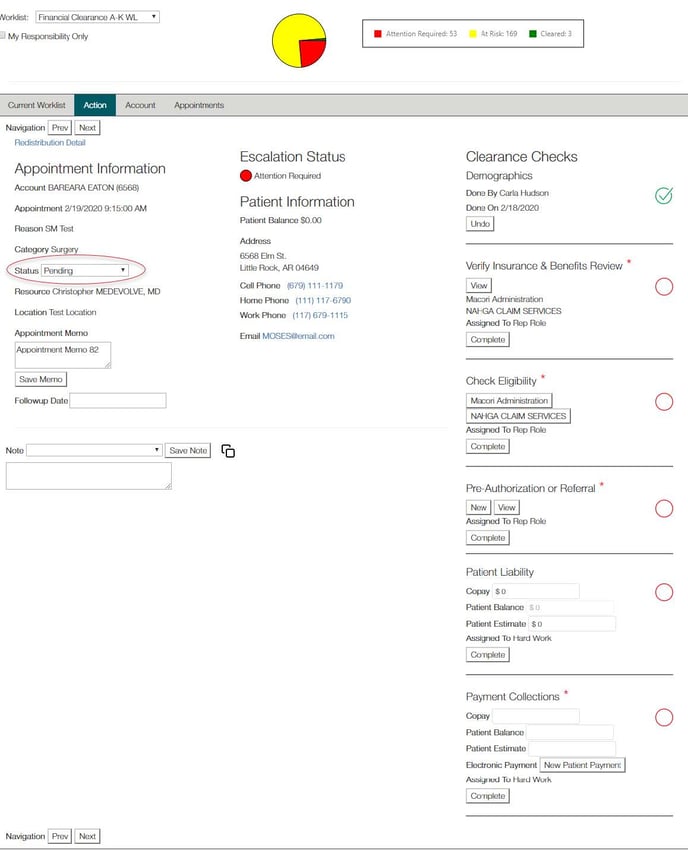Click the New Patient Payment button
Image resolution: width=688 pixels, height=851 pixels.
coord(582,765)
